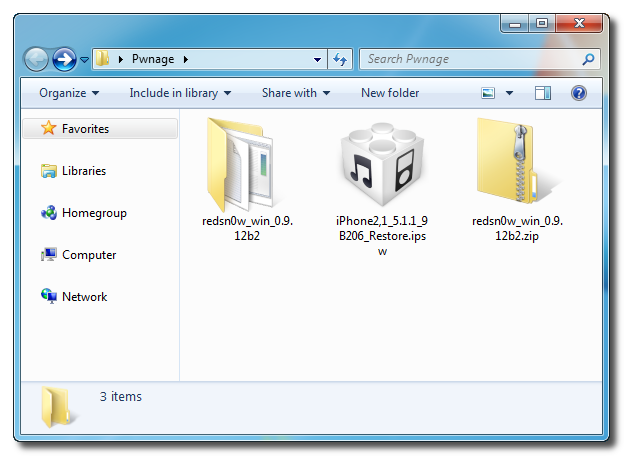Open the Organize menu

(69, 93)
